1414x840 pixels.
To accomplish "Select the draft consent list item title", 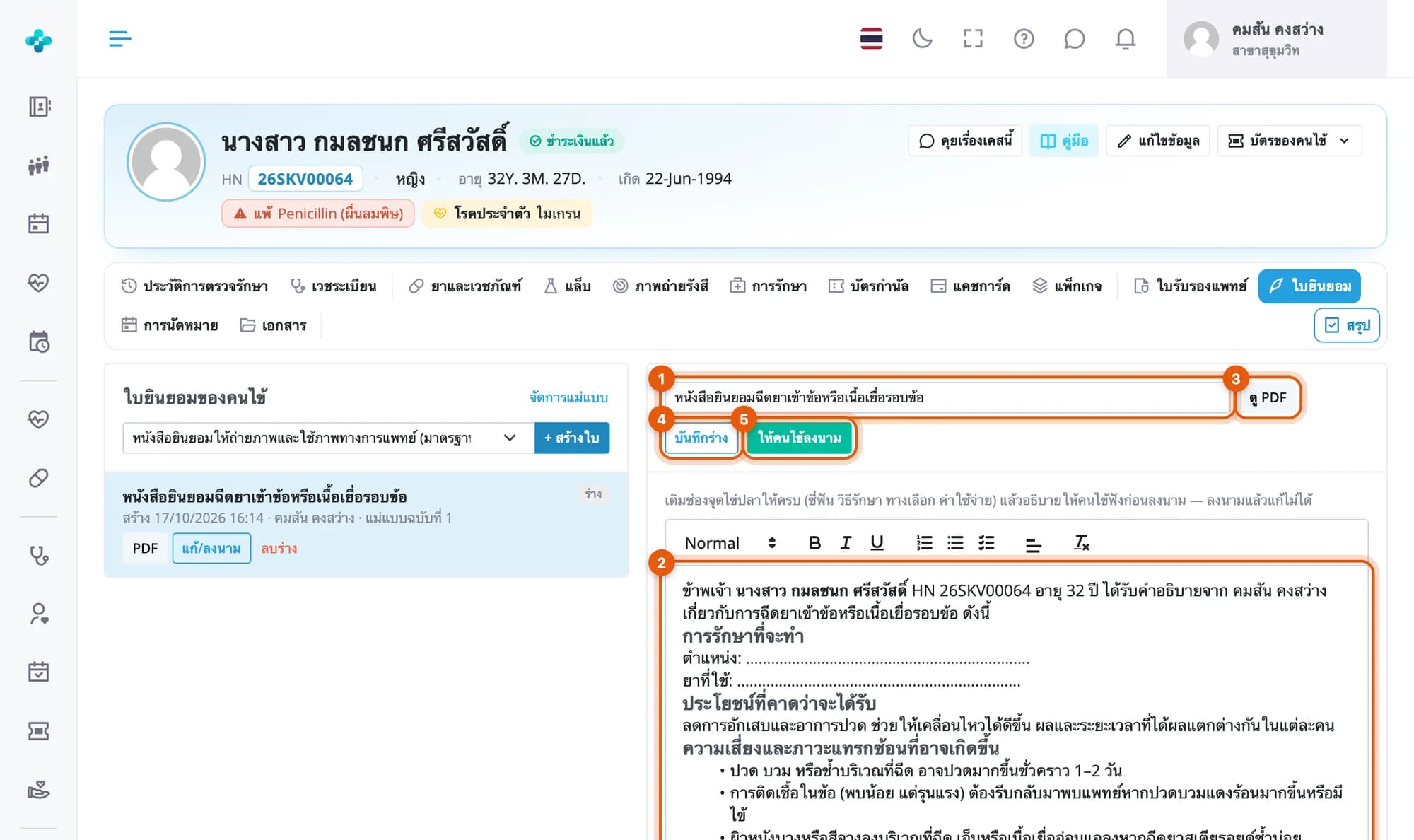I will point(264,496).
